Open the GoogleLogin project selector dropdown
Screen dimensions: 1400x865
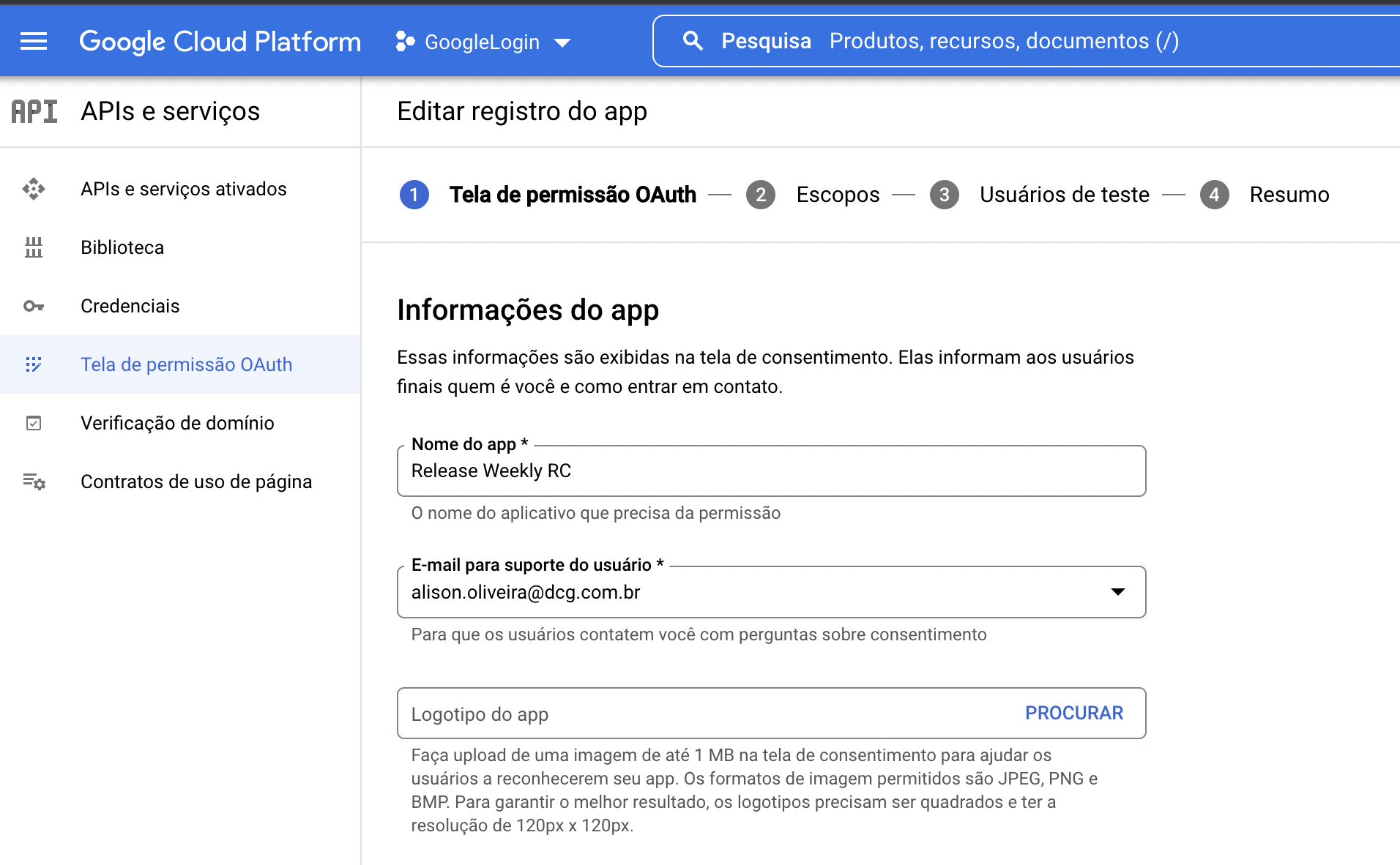[x=483, y=42]
